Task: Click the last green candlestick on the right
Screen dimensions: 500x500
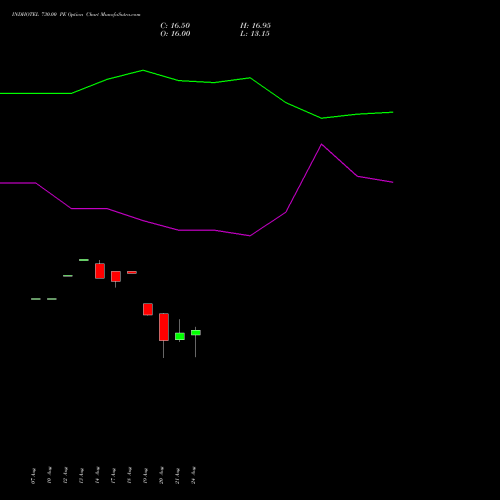Action: pyautogui.click(x=196, y=333)
